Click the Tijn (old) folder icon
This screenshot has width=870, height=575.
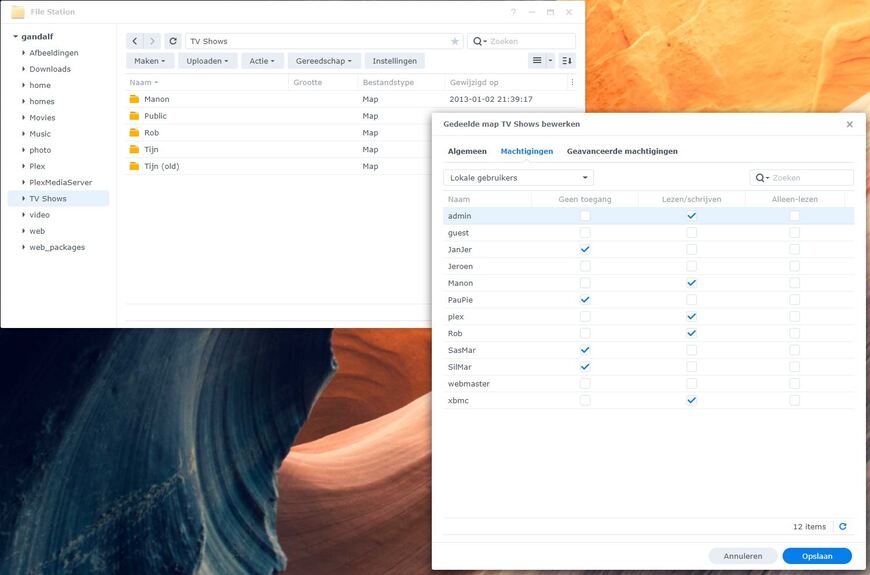(x=134, y=166)
